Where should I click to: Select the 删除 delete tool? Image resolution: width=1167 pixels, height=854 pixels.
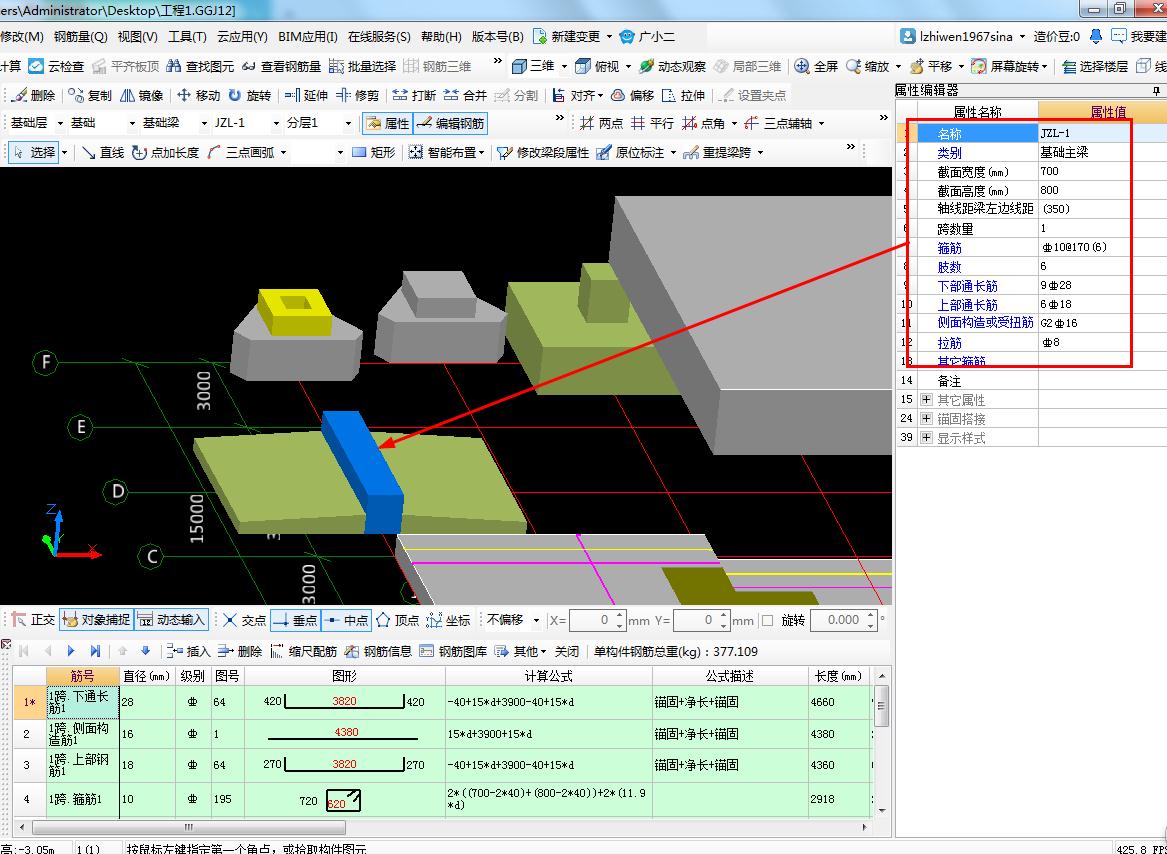click(x=34, y=95)
